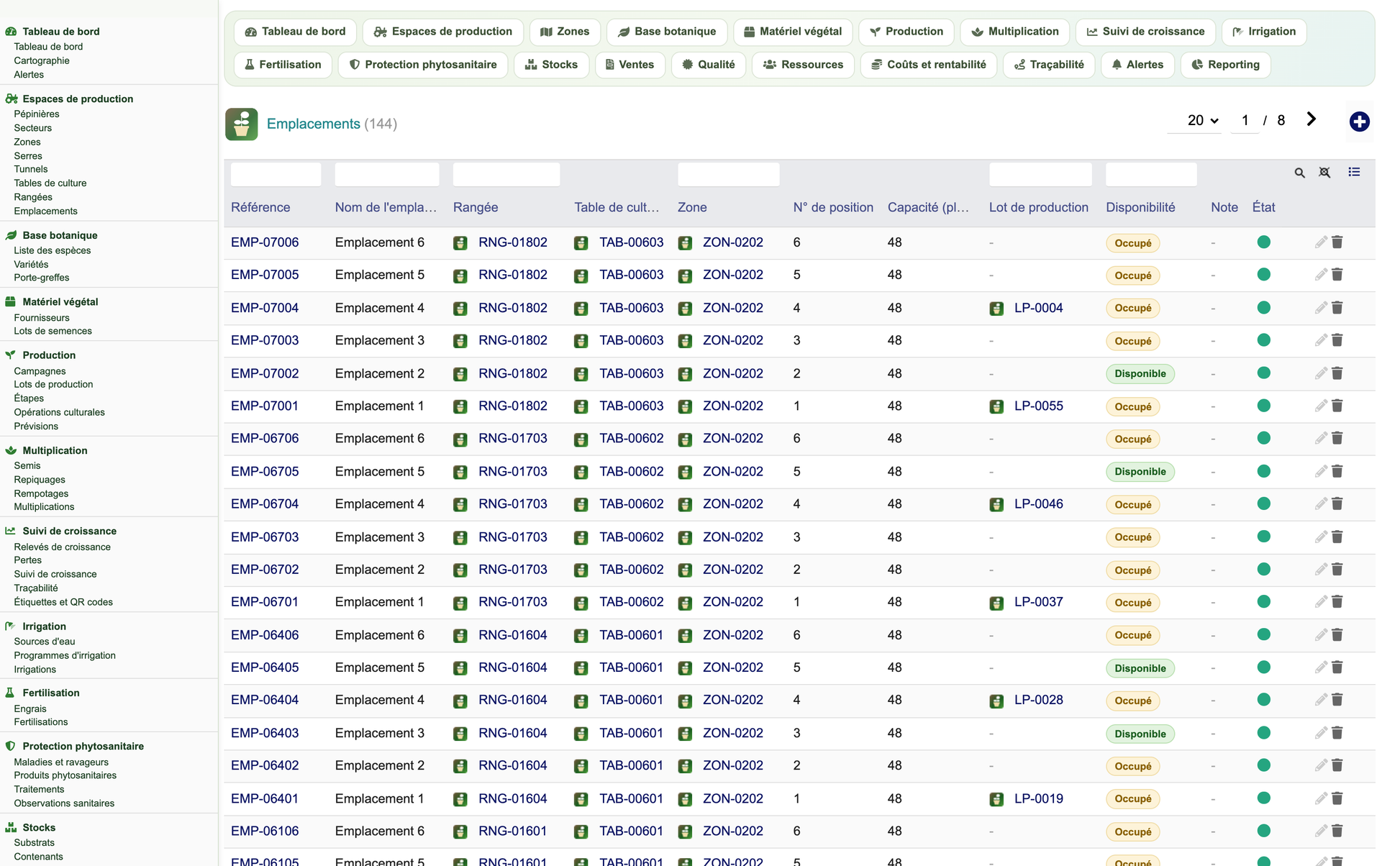
Task: Open Tables de culture in sidebar
Action: click(50, 183)
